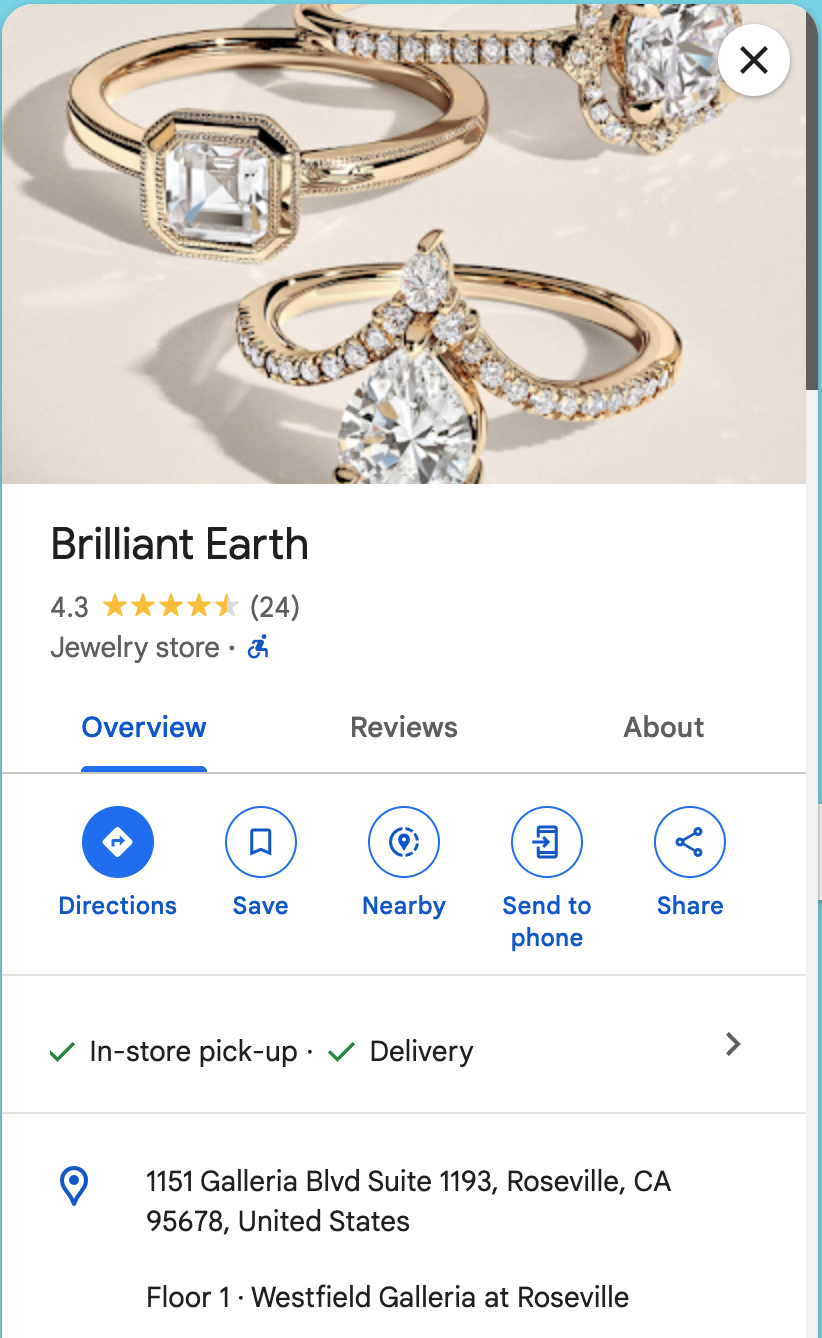Click the Send to phone icon
The width and height of the screenshot is (822, 1338).
547,843
